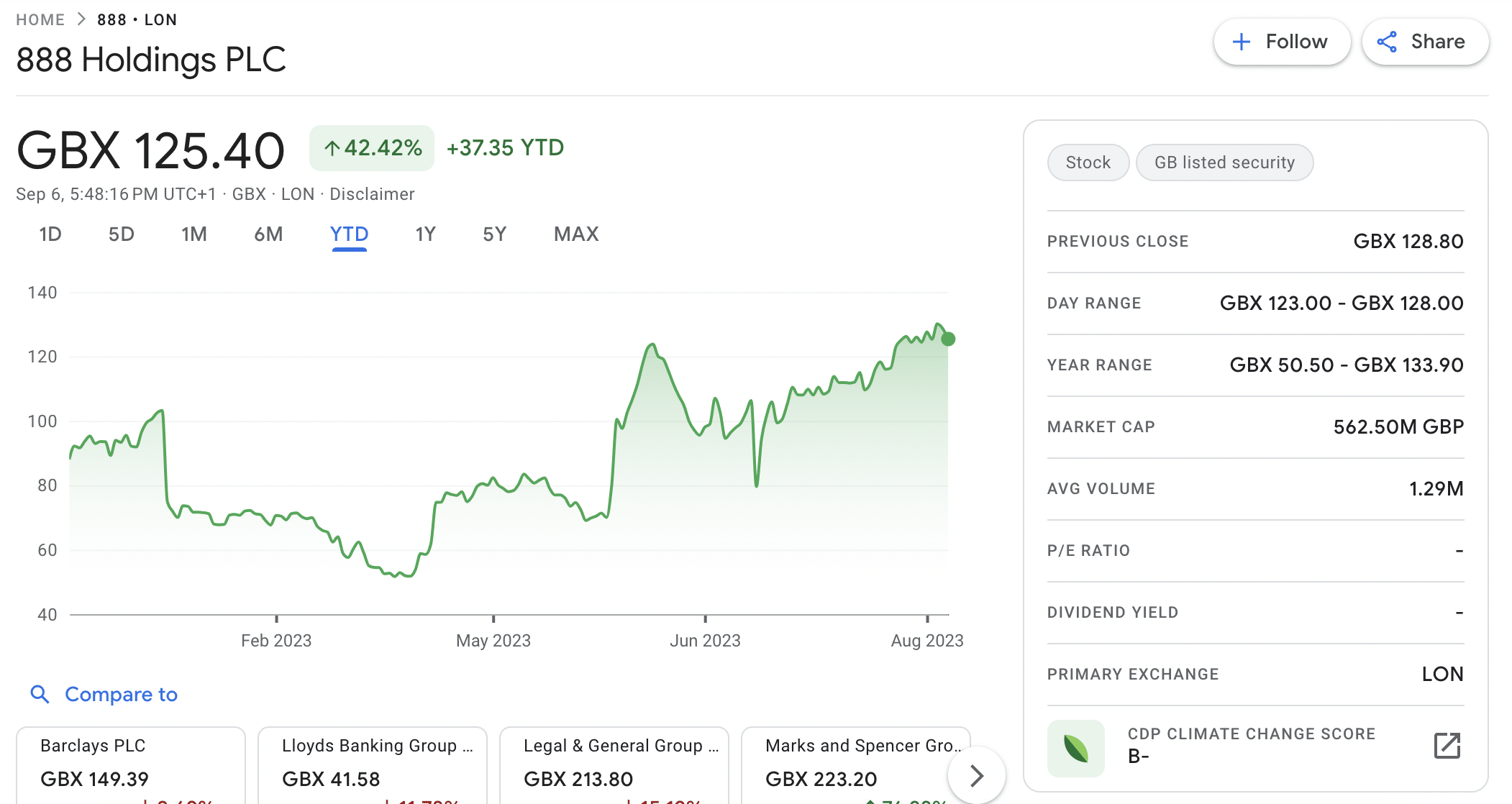Open the Barclays PLC comparison card
Viewport: 1512px width, 804px height.
click(x=131, y=765)
